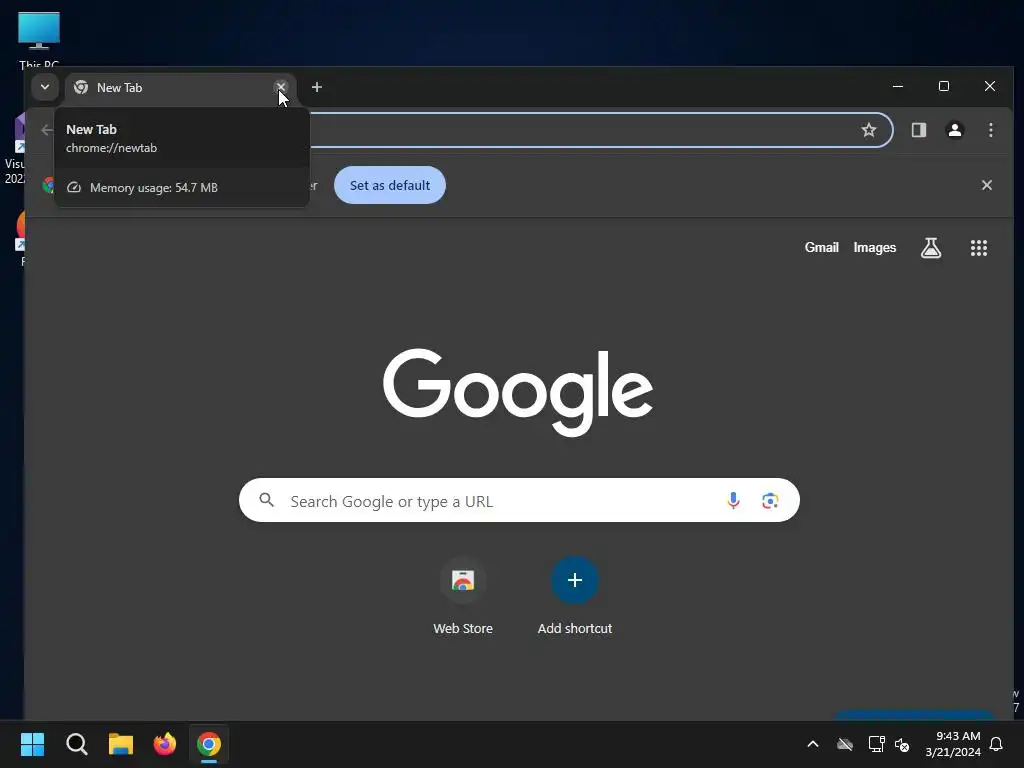The height and width of the screenshot is (768, 1024).
Task: Start voice search with microphone icon
Action: click(x=733, y=500)
